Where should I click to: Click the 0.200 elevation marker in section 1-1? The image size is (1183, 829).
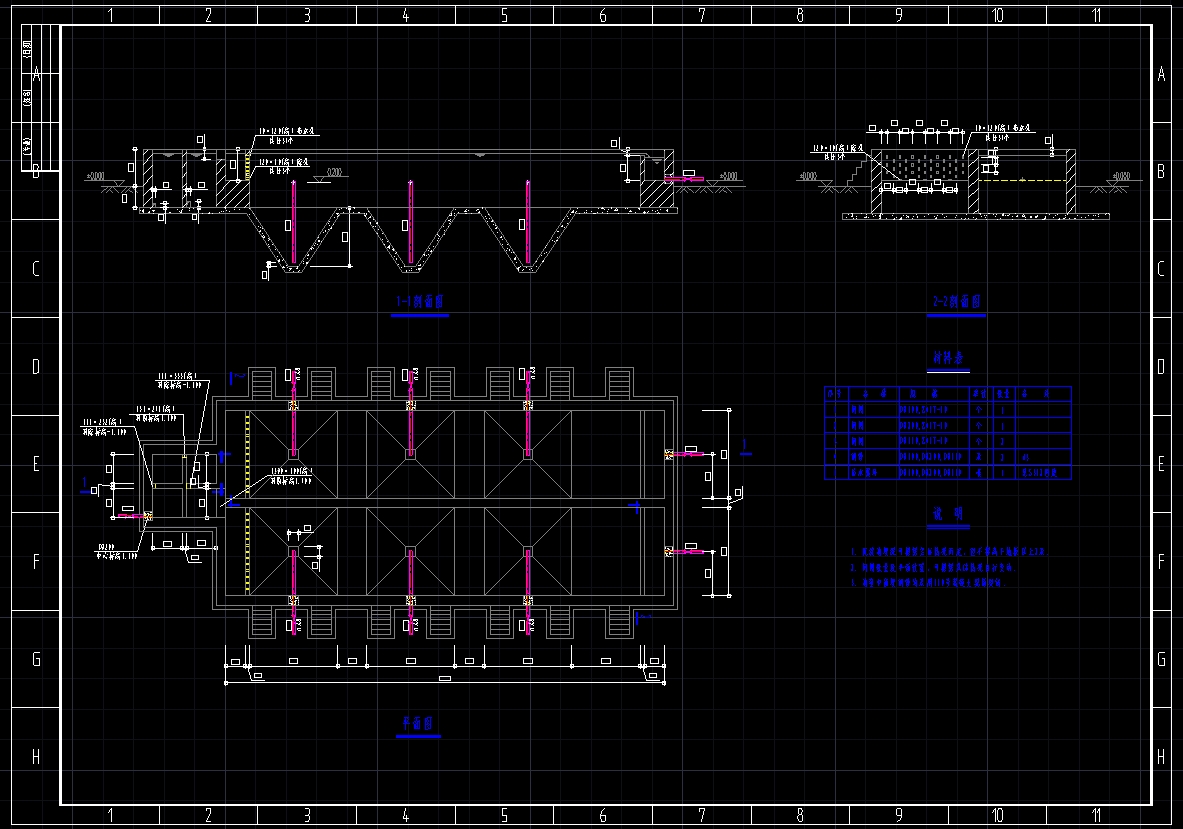click(x=335, y=173)
